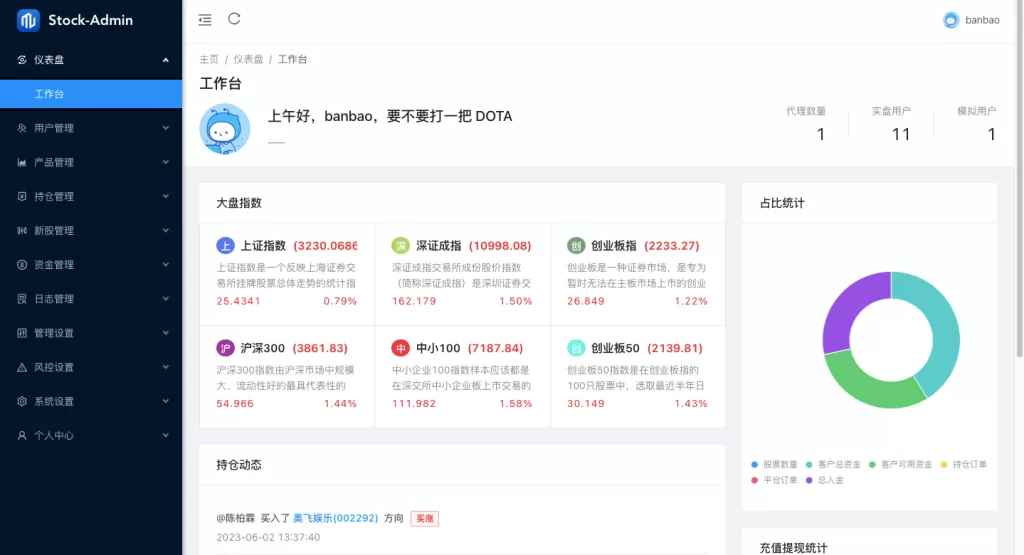This screenshot has width=1024, height=555.
Task: Click the 实盘用户 count 11
Action: pyautogui.click(x=901, y=135)
